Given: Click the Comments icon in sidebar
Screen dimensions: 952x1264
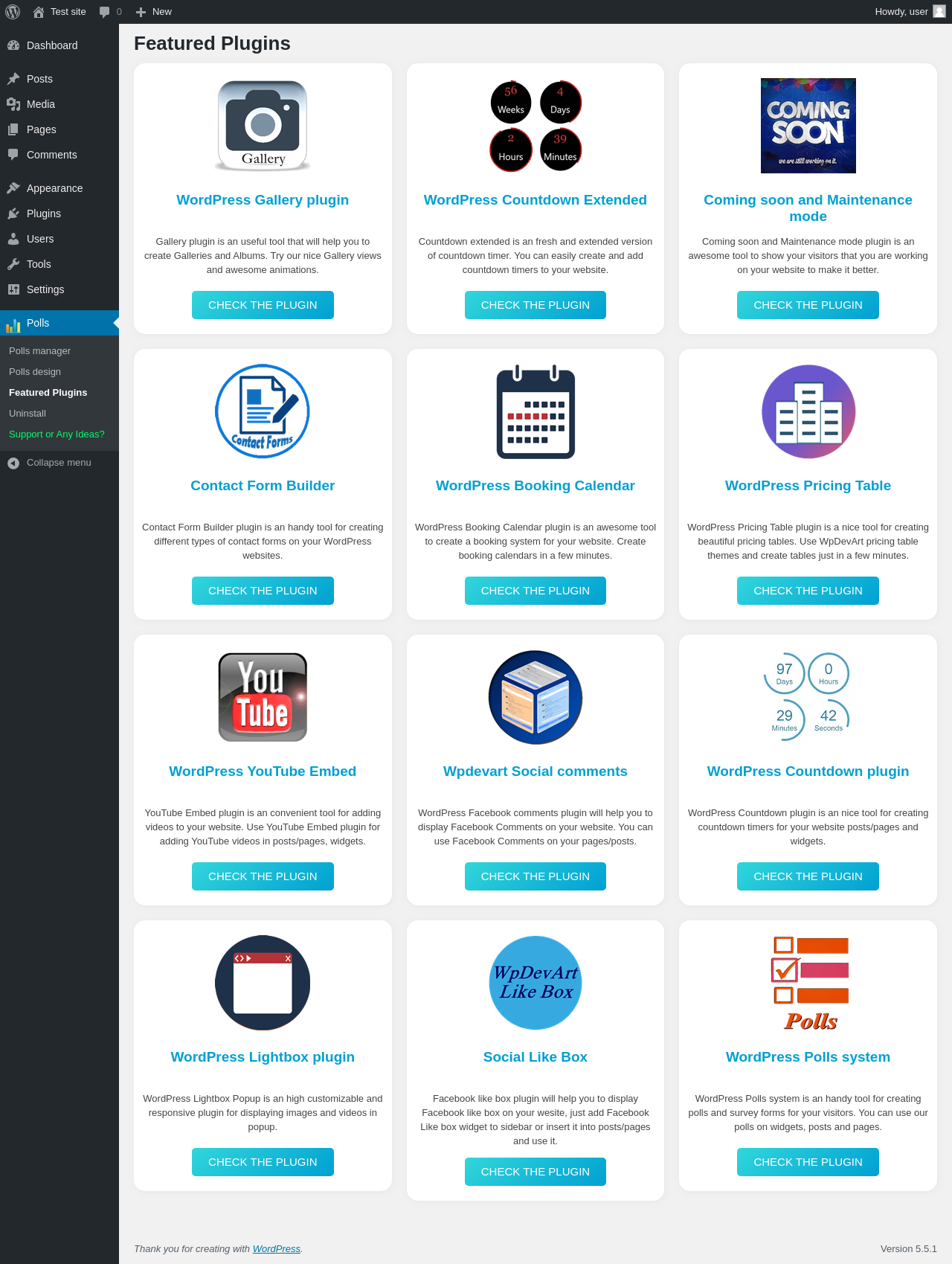Looking at the screenshot, I should [13, 155].
